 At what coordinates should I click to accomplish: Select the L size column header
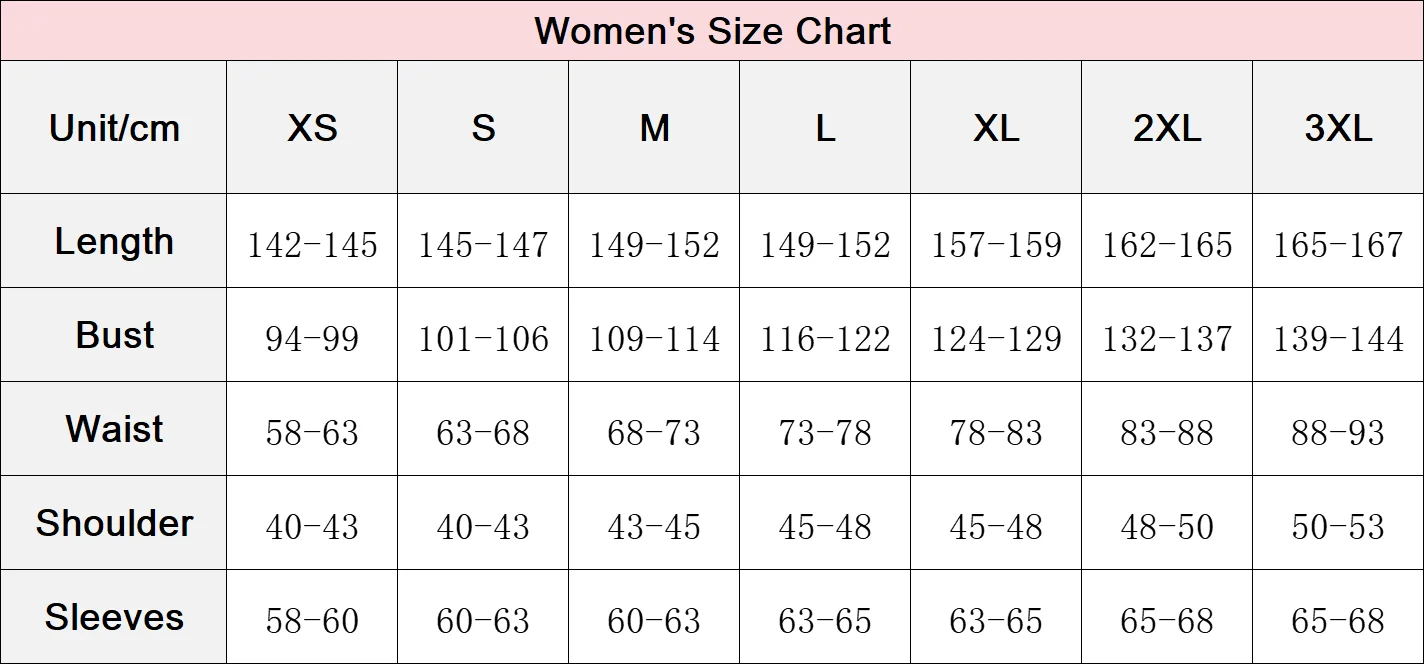coord(825,128)
